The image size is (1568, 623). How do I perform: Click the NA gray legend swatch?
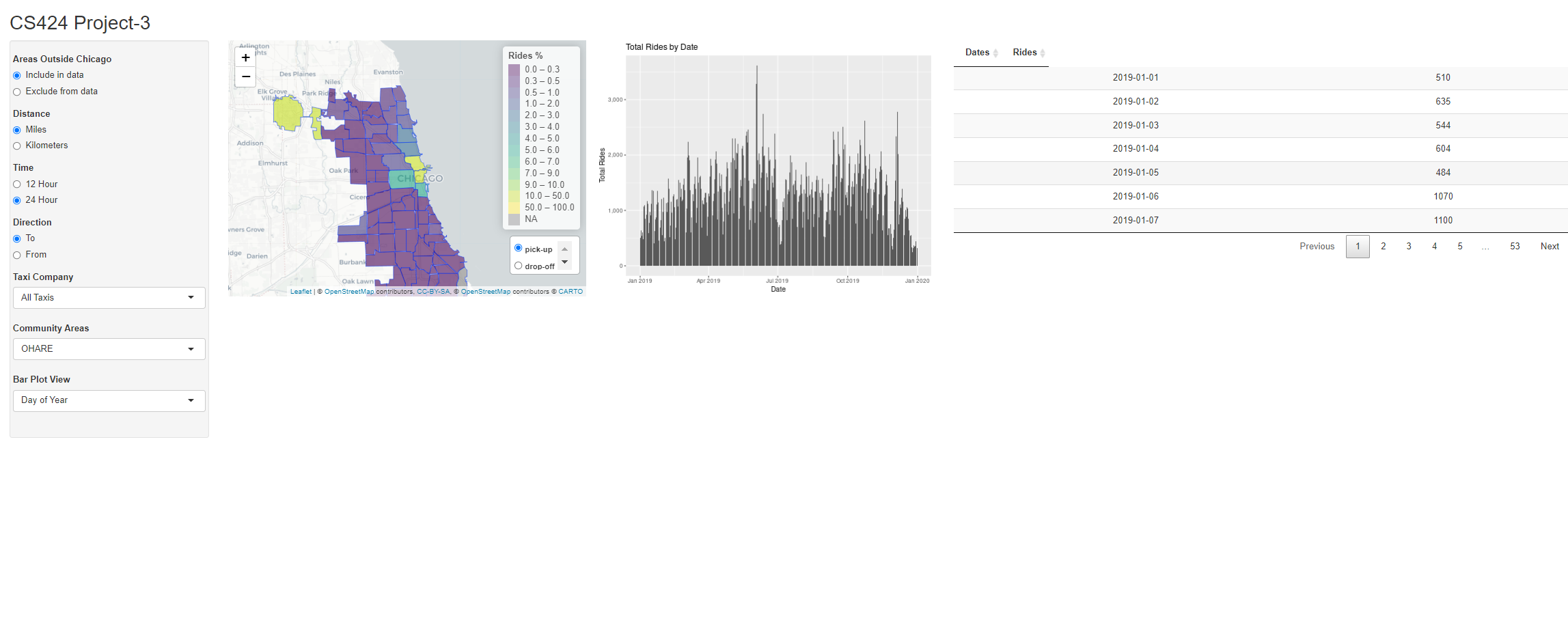click(514, 219)
